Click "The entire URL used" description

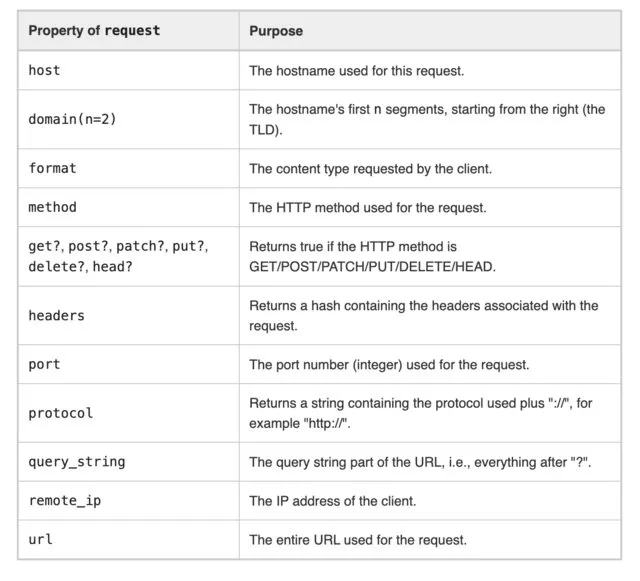coord(358,540)
